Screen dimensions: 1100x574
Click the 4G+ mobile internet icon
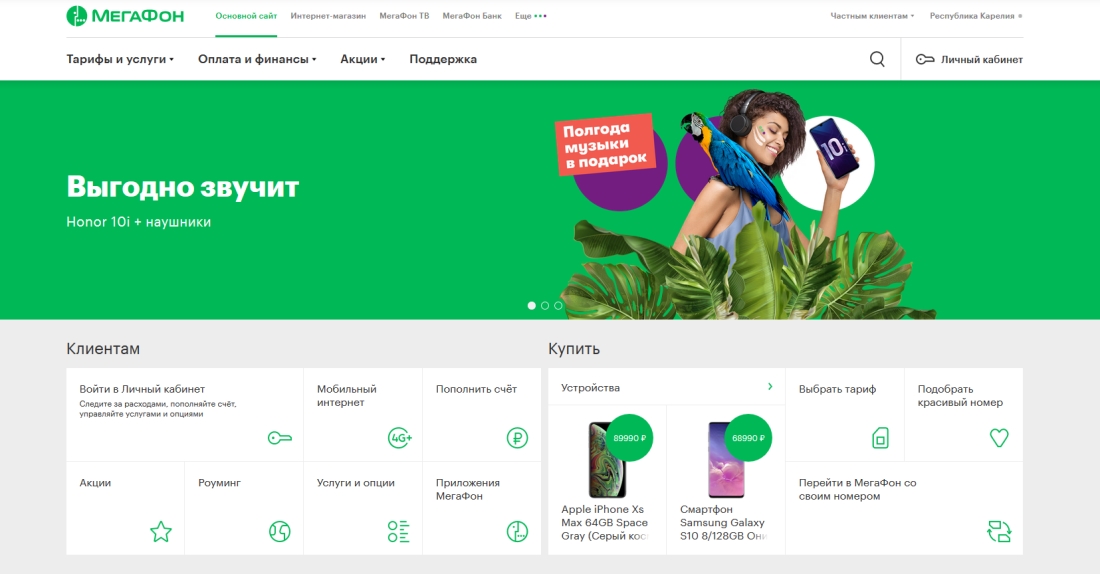click(399, 438)
